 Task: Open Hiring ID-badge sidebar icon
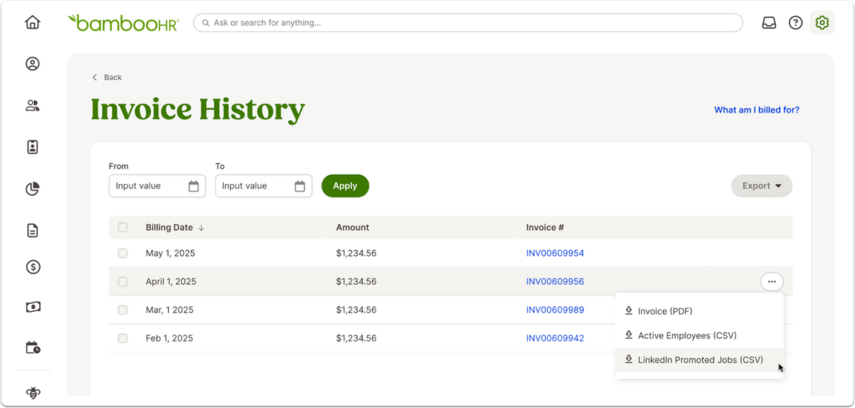pyautogui.click(x=33, y=147)
